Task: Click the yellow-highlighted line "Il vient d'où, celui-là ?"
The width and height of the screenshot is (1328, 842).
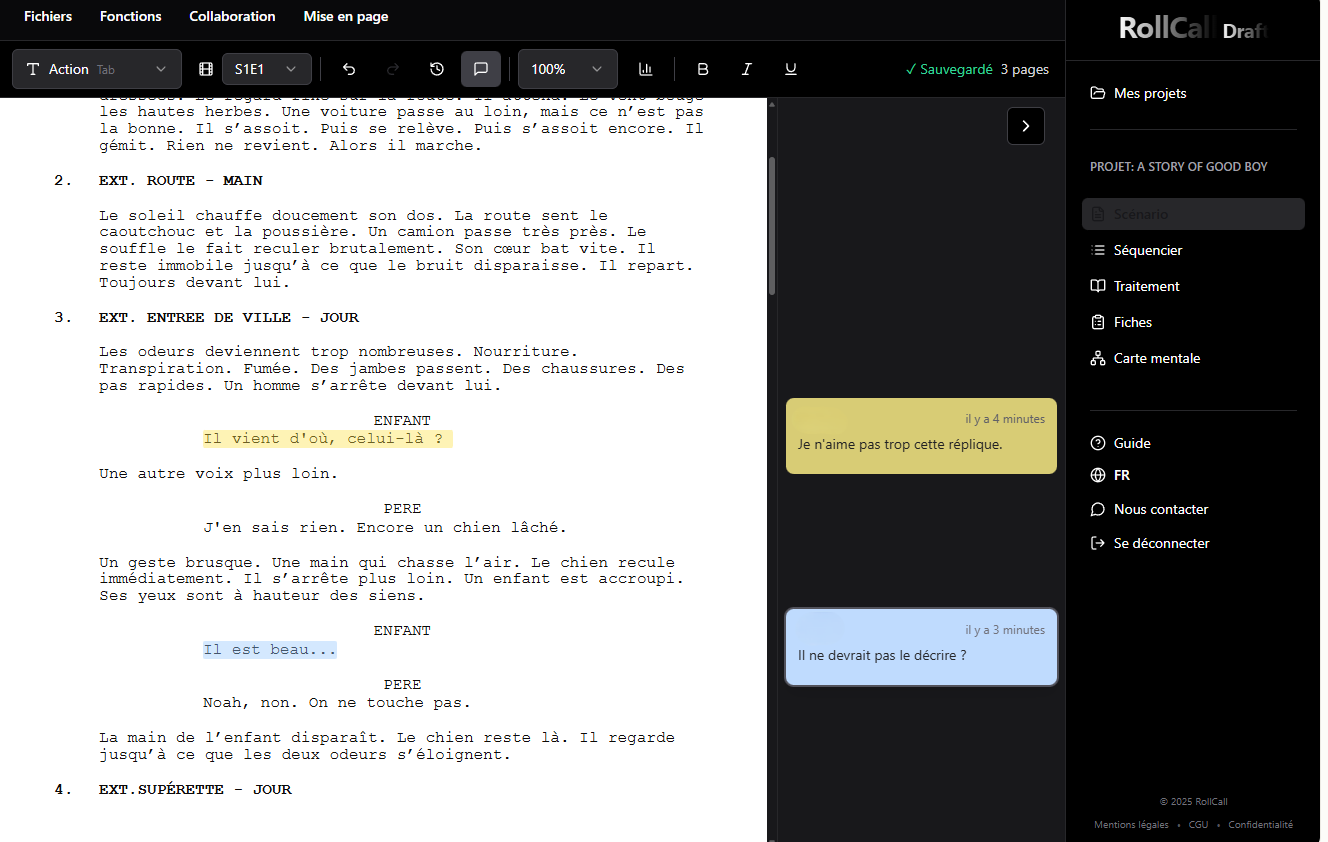Action: coord(327,439)
